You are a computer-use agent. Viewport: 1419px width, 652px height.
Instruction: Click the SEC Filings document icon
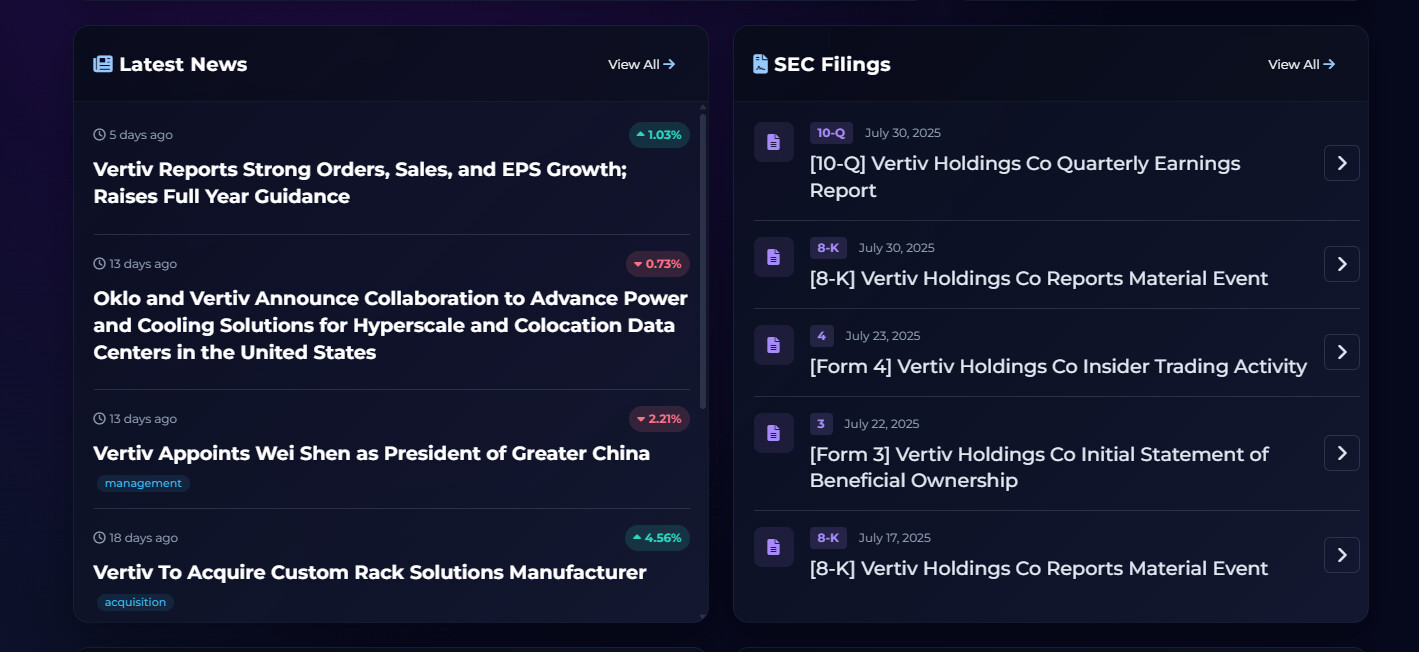click(x=761, y=64)
